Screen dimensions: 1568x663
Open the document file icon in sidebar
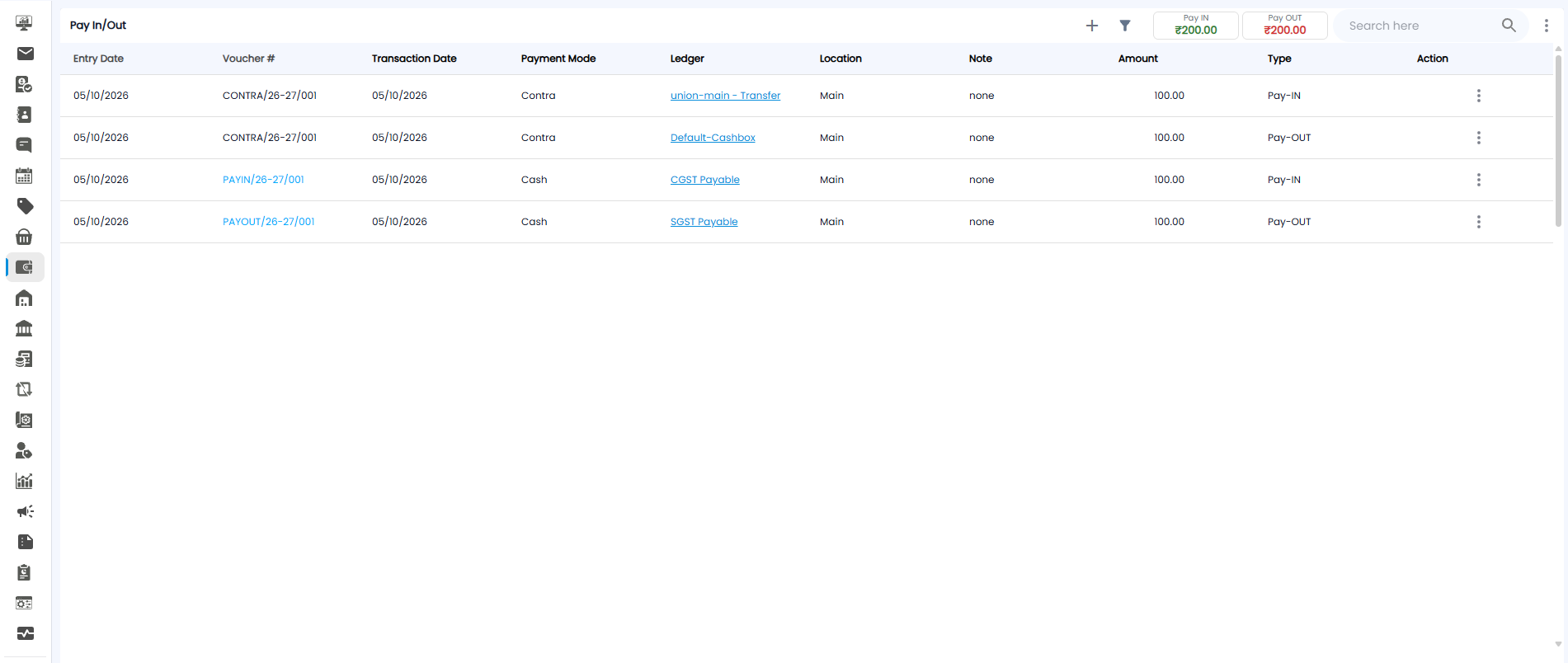pos(25,542)
